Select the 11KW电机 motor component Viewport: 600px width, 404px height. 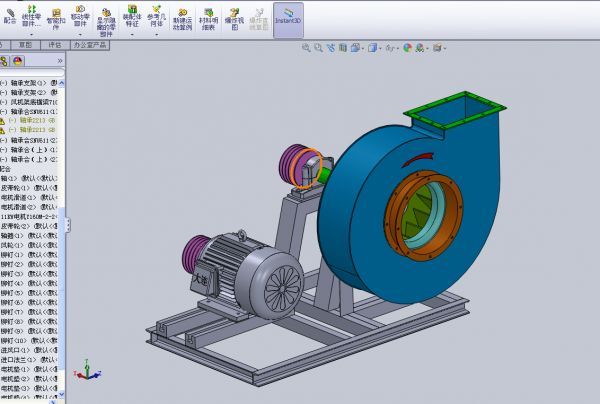(29, 217)
